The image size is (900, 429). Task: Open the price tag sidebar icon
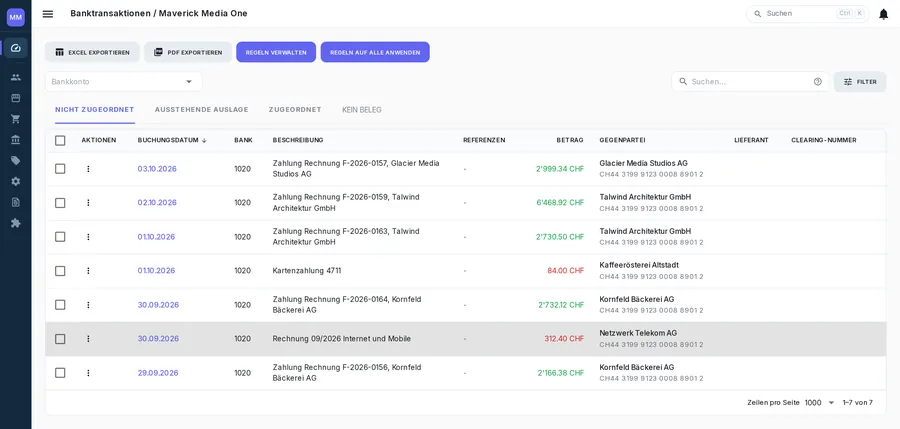[x=15, y=160]
